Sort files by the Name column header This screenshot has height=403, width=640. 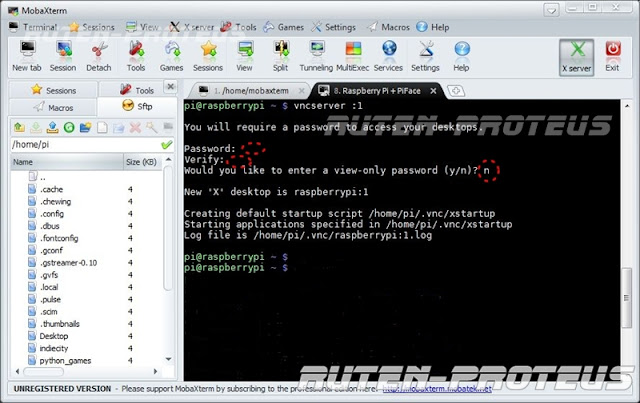tap(67, 162)
